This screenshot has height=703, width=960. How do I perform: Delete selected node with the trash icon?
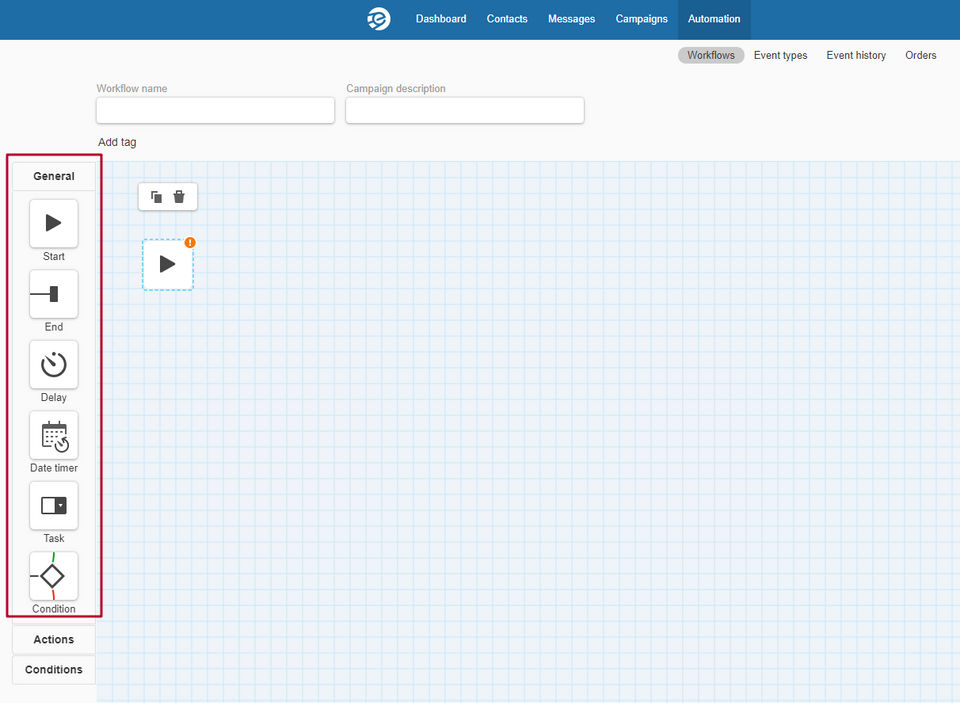tap(179, 197)
